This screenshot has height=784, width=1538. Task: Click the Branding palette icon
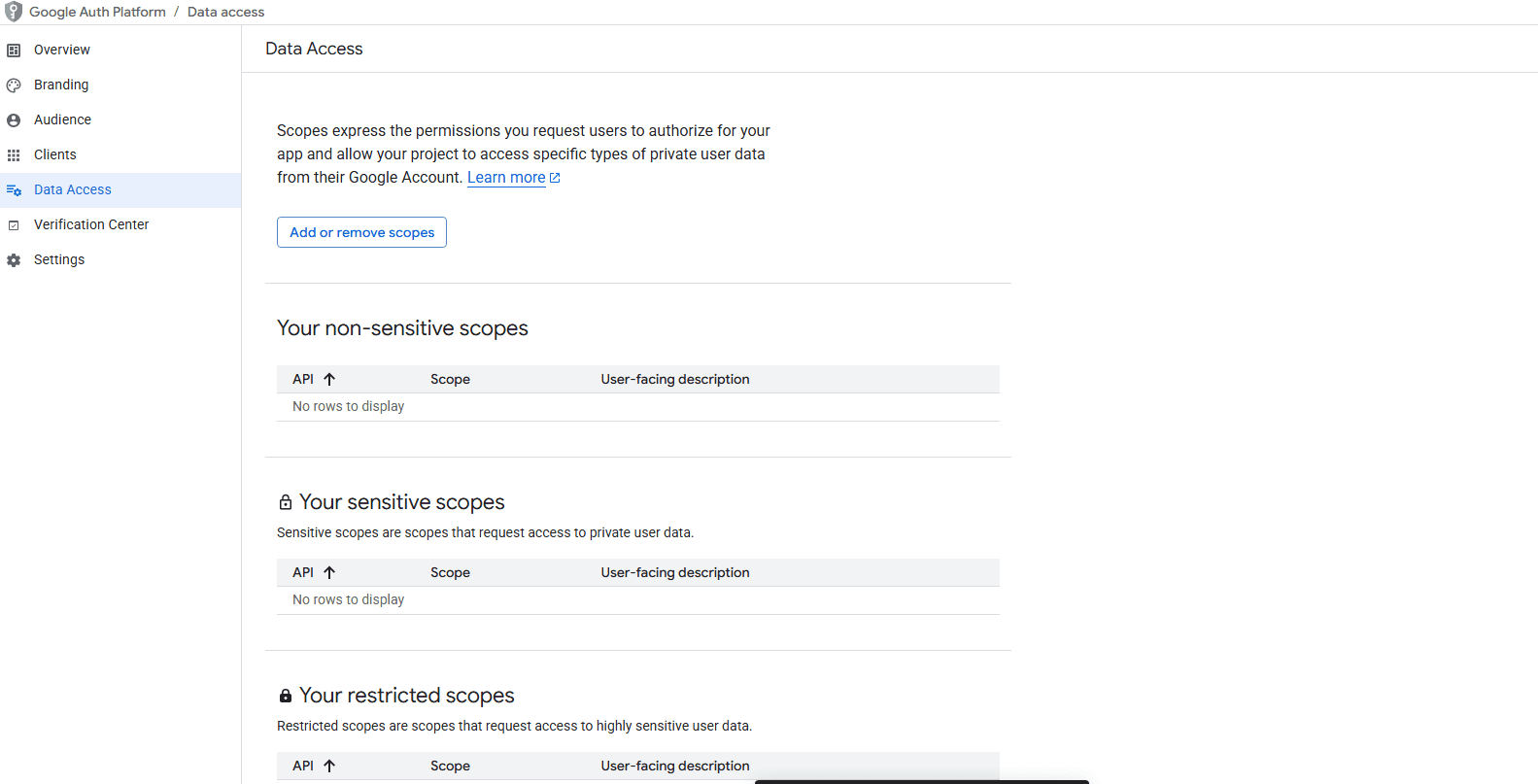click(14, 85)
